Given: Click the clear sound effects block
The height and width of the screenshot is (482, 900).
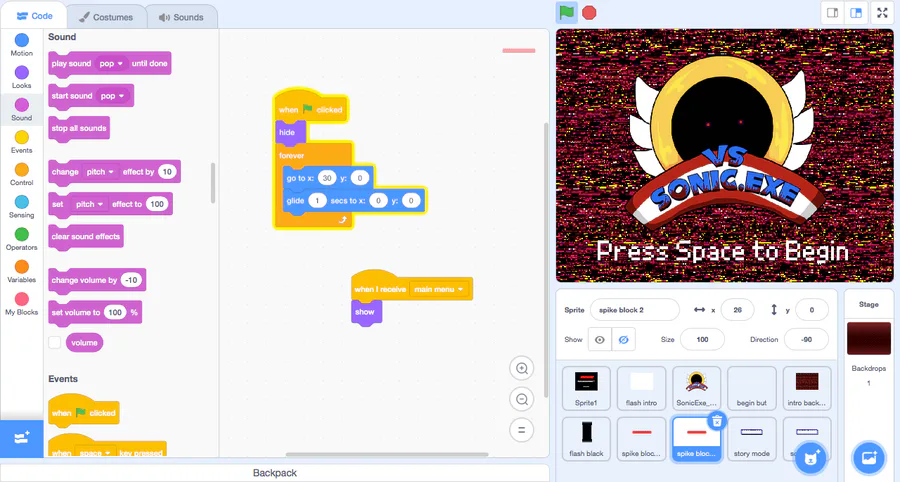Looking at the screenshot, I should point(86,236).
